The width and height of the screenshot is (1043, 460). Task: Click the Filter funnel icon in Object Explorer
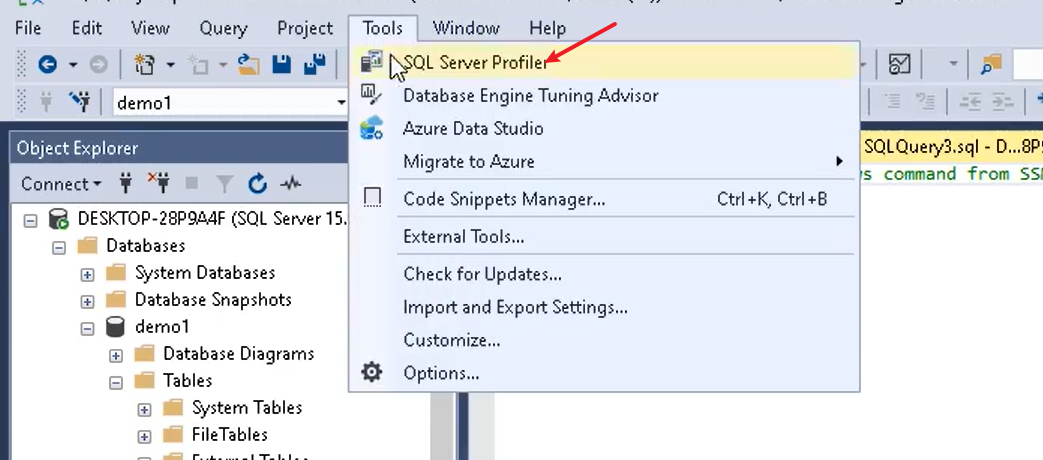click(225, 184)
